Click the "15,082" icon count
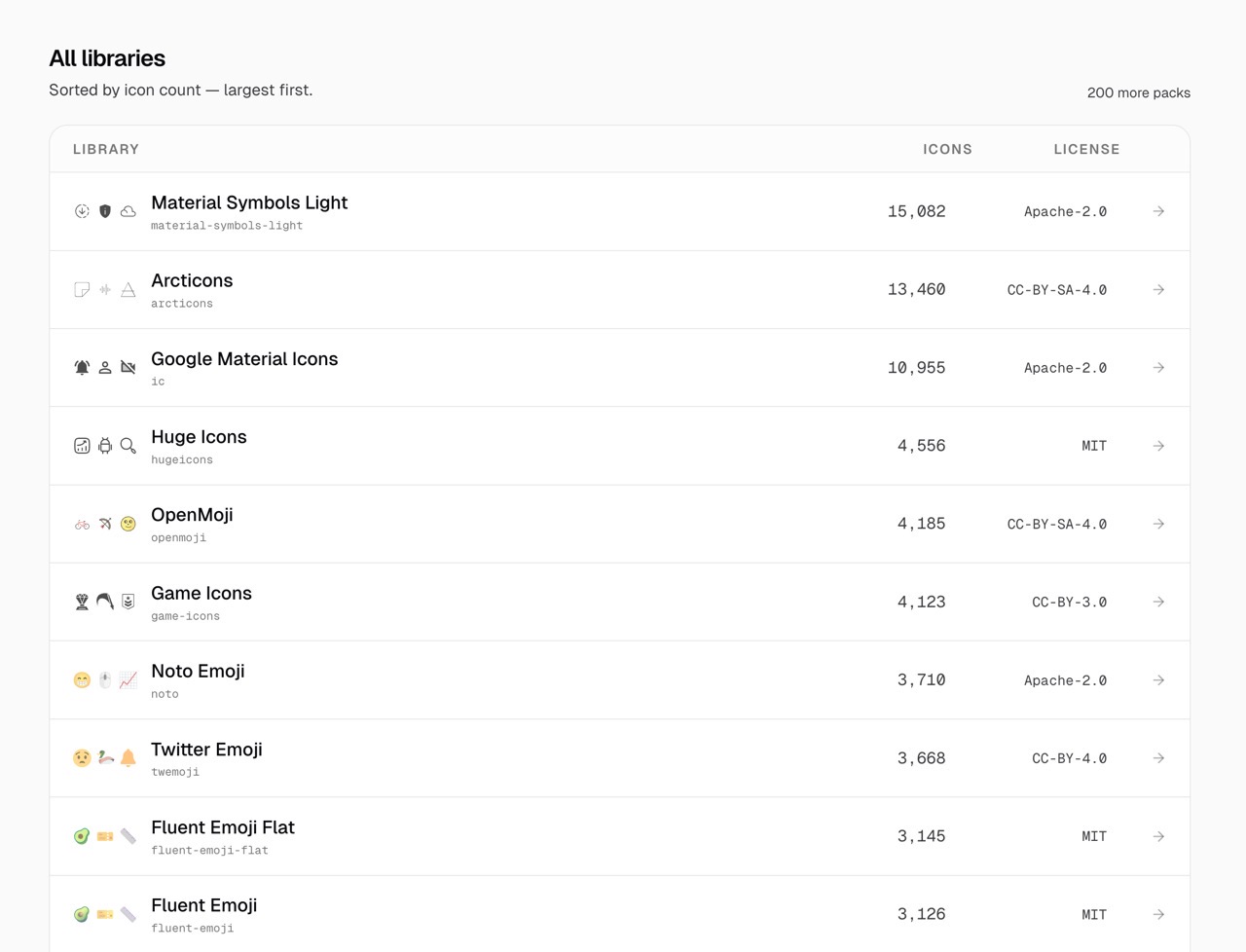The height and width of the screenshot is (952, 1246). (916, 211)
